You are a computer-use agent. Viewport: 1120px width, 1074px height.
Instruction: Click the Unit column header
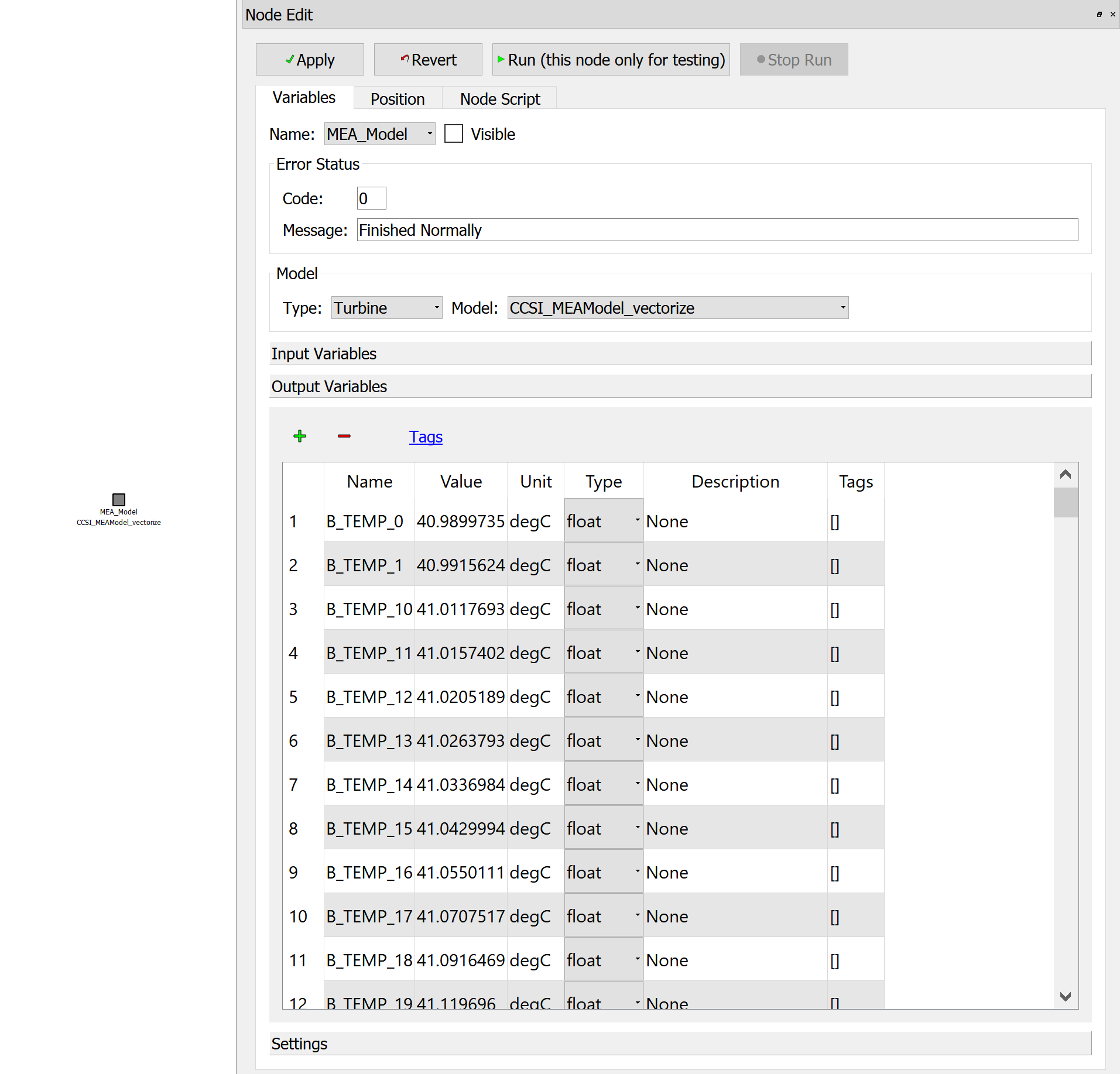pos(536,481)
